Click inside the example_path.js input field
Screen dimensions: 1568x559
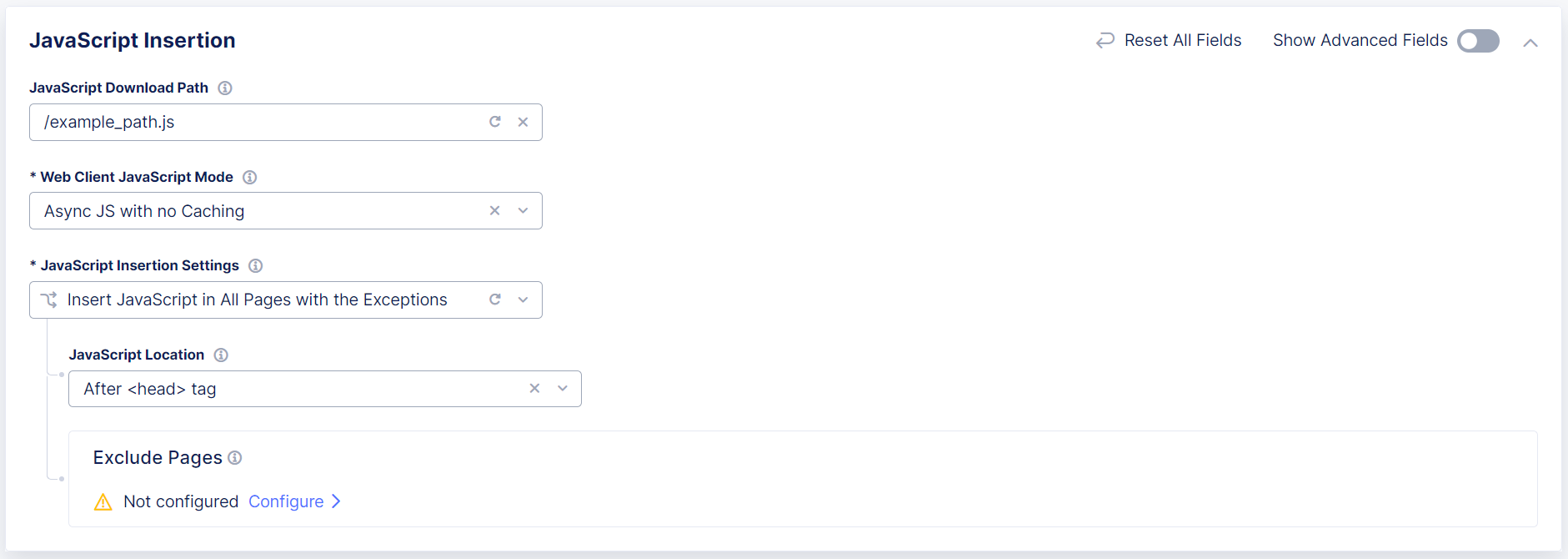(250, 122)
